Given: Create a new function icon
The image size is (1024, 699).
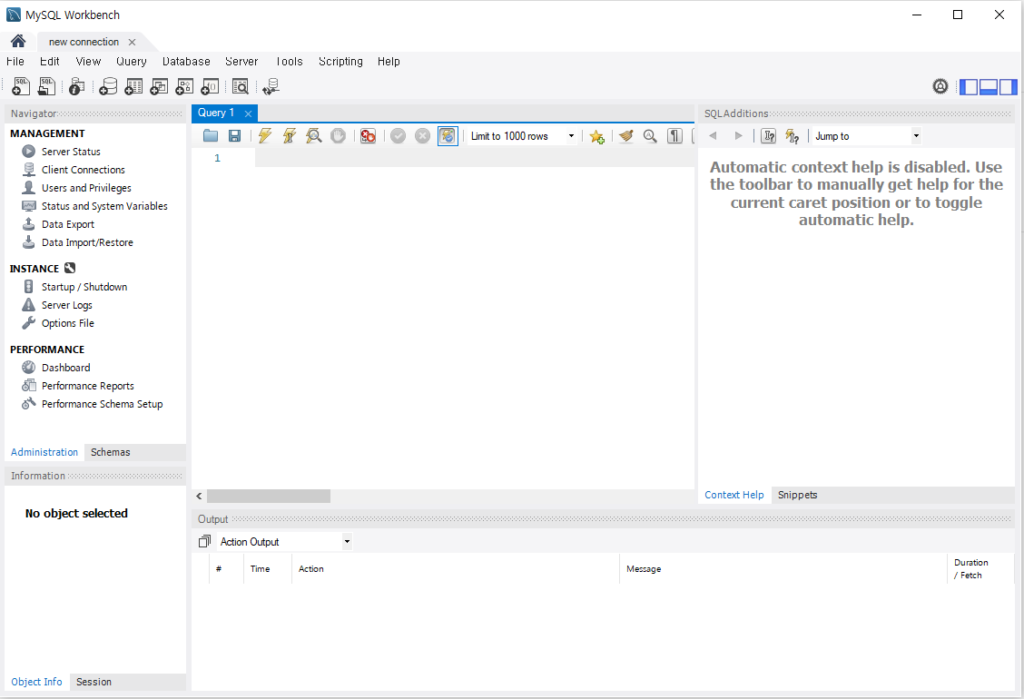Looking at the screenshot, I should point(210,86).
